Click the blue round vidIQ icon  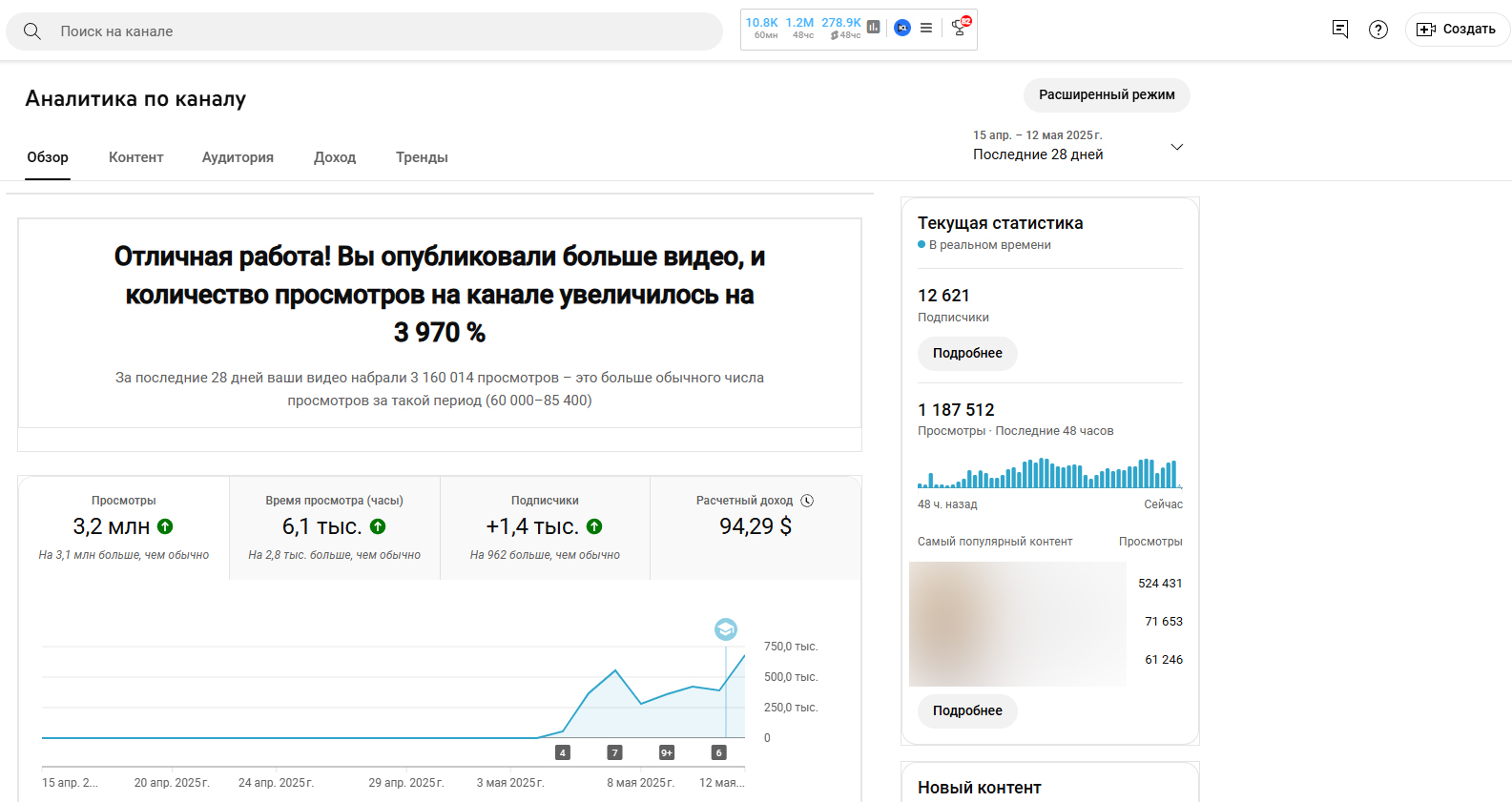pos(901,28)
